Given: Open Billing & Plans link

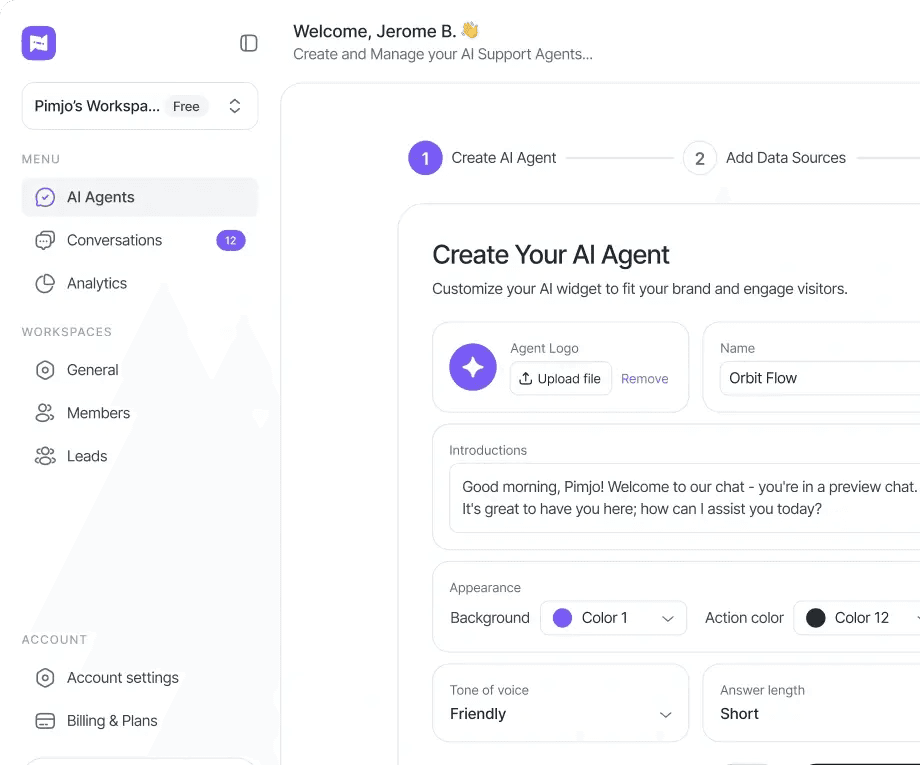Looking at the screenshot, I should coord(140,721).
